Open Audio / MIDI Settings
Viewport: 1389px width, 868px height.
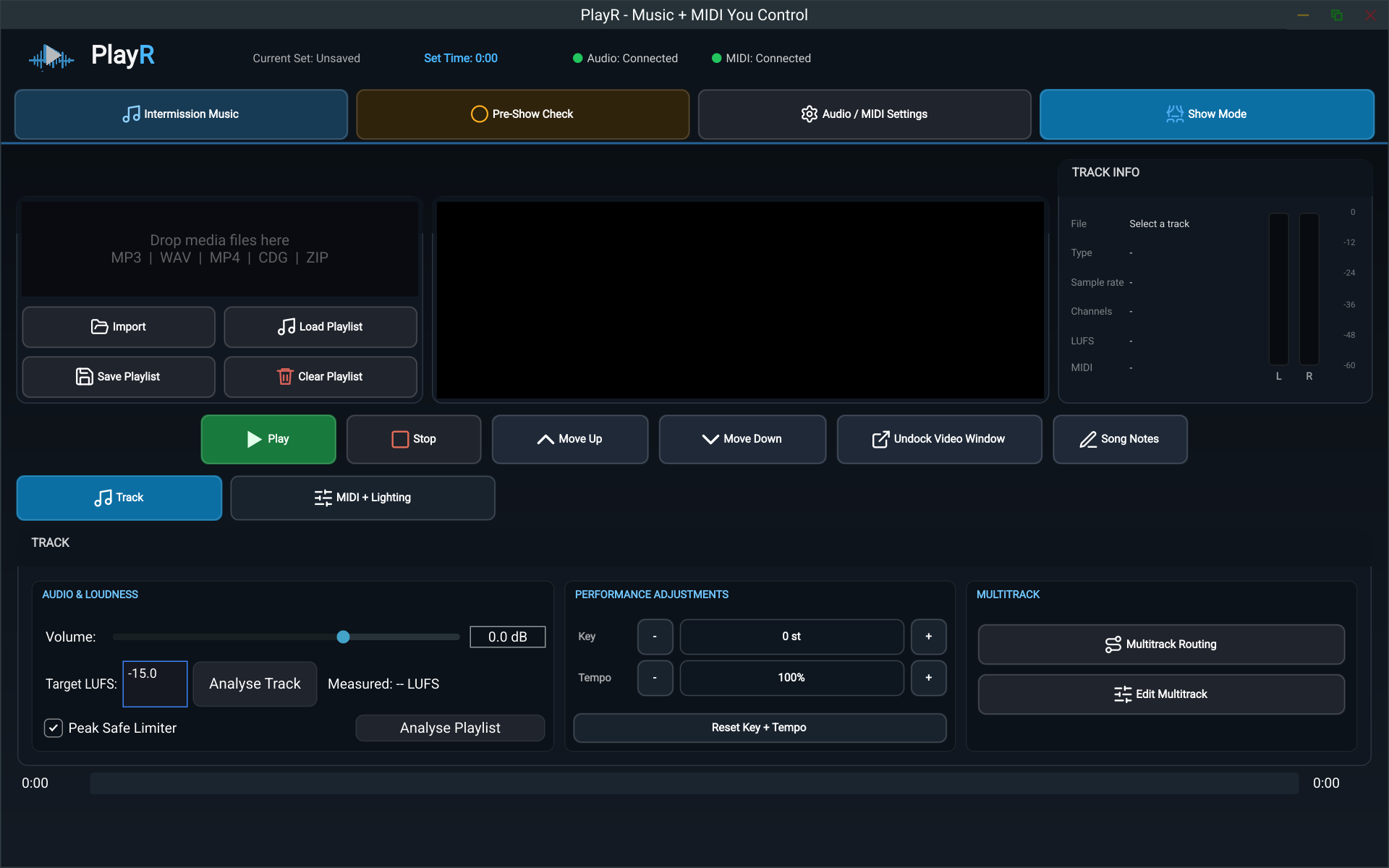click(865, 114)
